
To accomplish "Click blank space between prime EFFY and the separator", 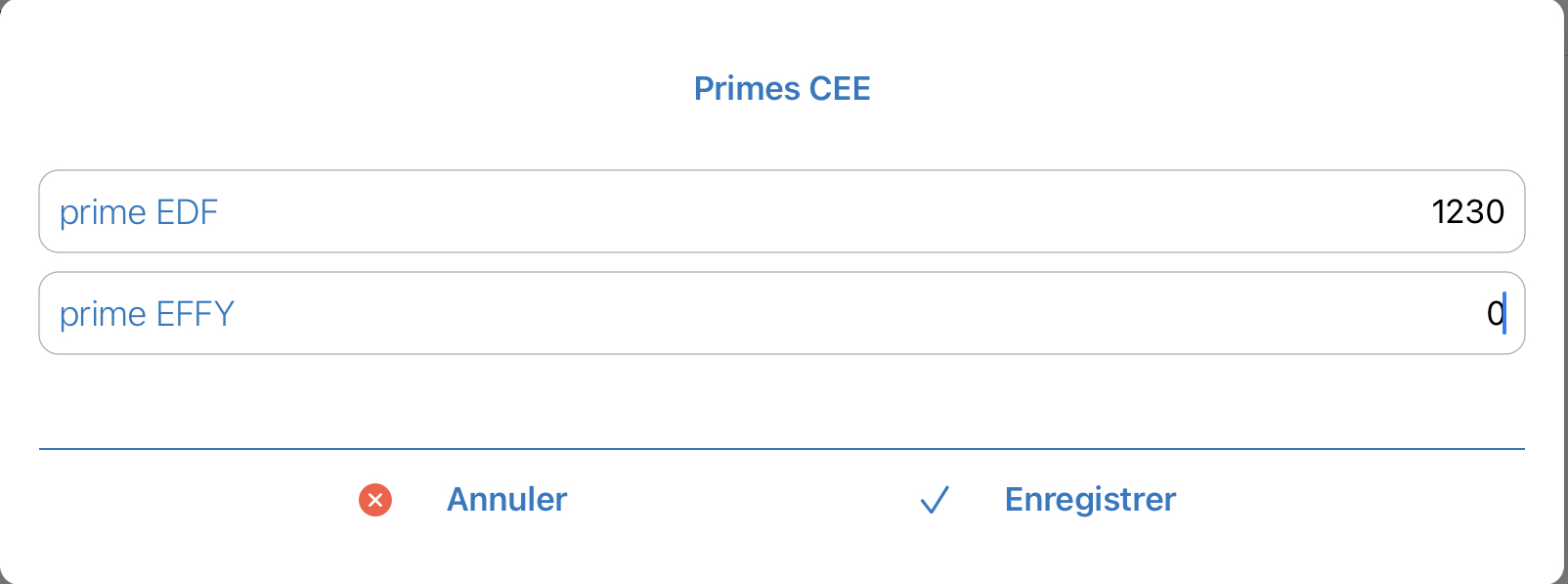I will click(x=782, y=401).
